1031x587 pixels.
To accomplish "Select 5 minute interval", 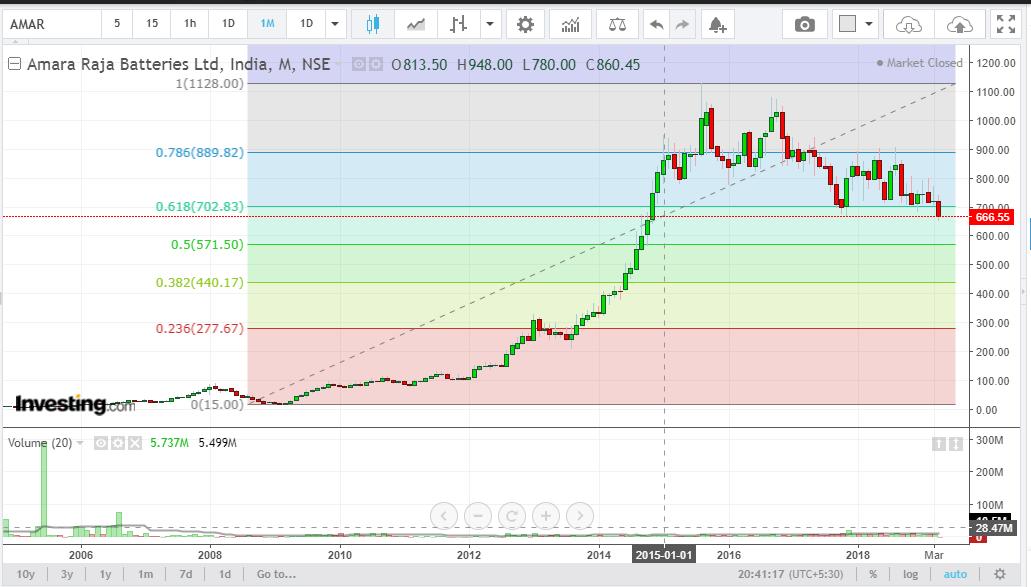I will pyautogui.click(x=117, y=24).
